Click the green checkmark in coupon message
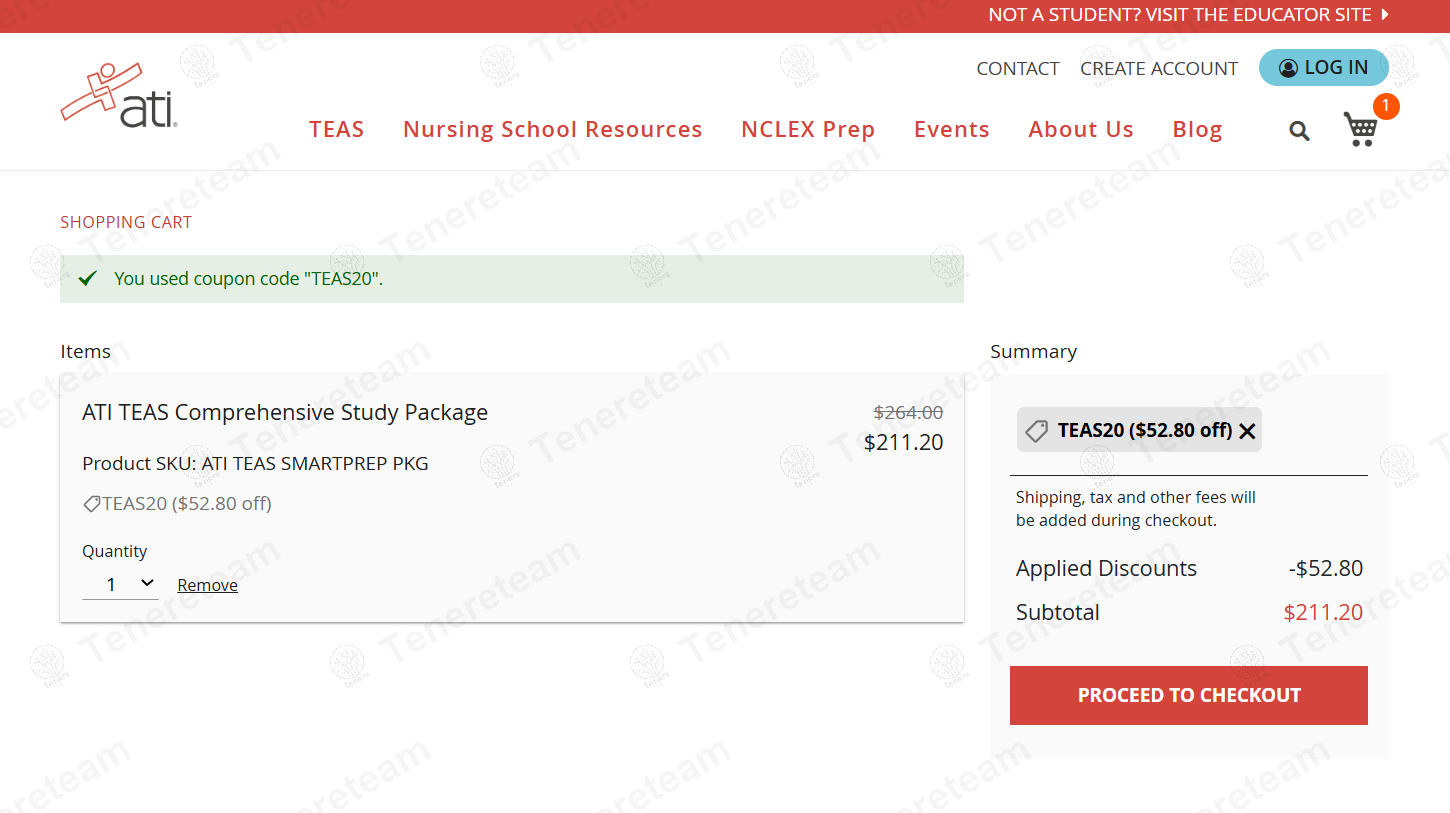This screenshot has width=1450, height=813. (x=88, y=279)
